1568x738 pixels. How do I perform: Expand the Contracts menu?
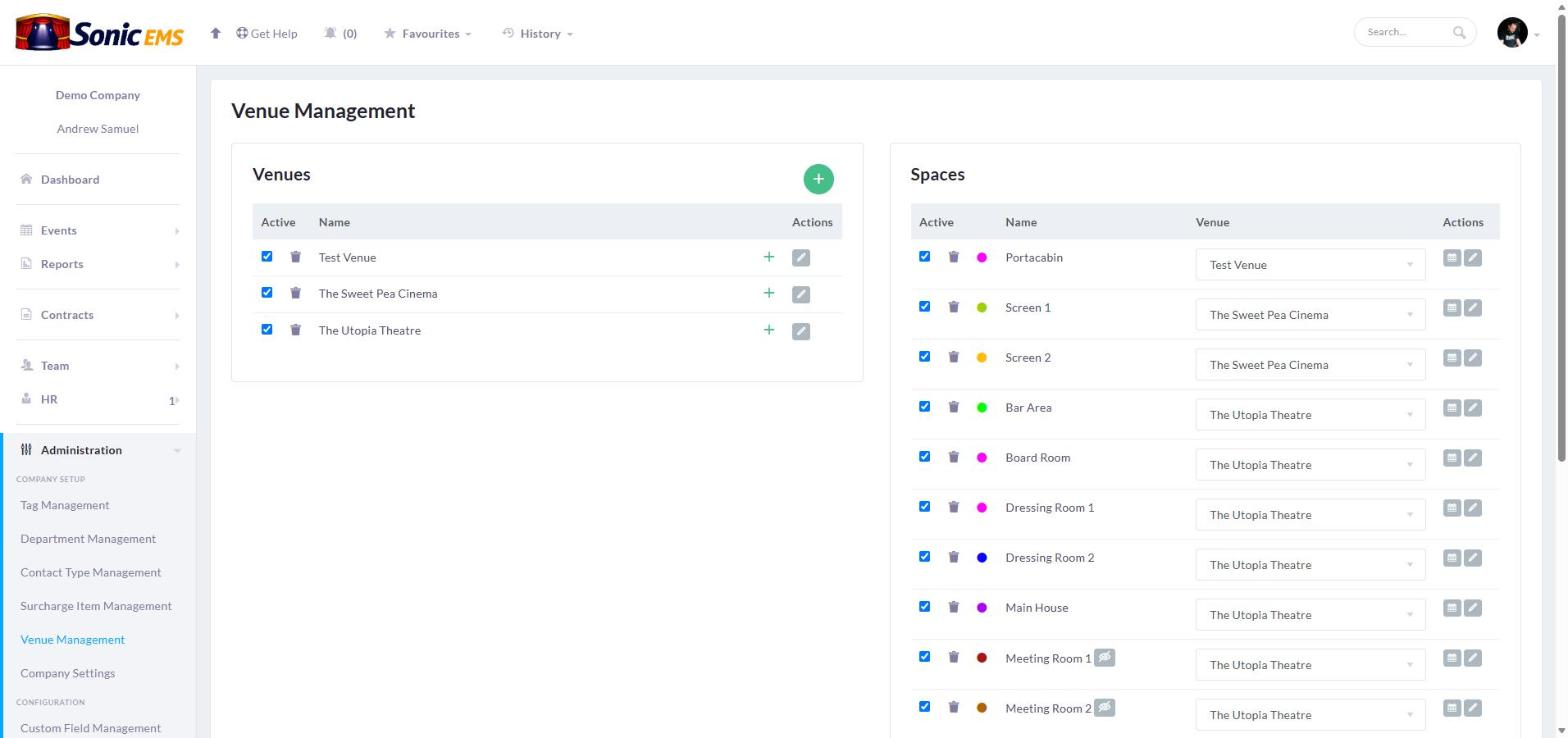(98, 315)
